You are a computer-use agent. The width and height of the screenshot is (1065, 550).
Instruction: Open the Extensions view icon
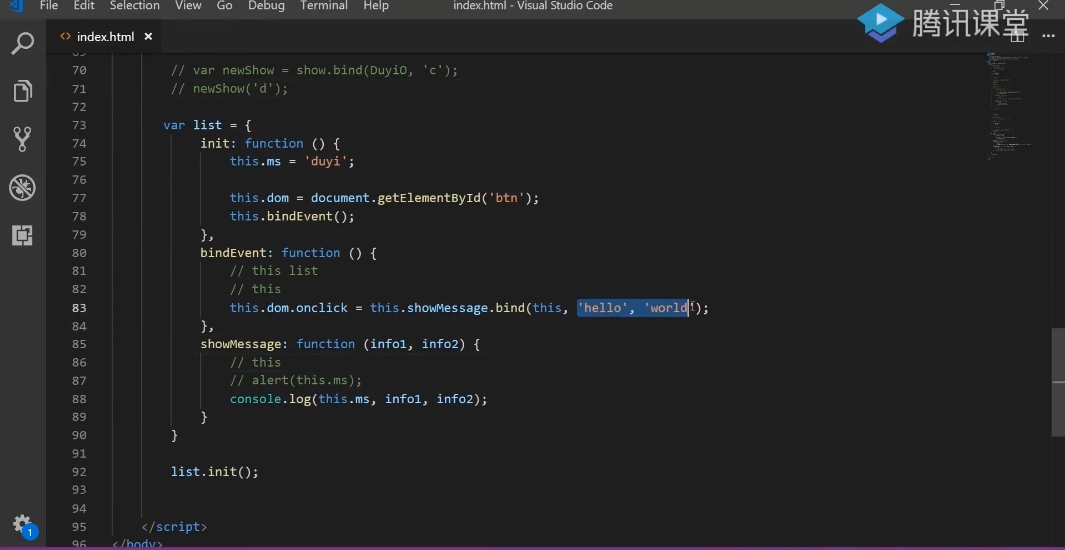(x=22, y=236)
